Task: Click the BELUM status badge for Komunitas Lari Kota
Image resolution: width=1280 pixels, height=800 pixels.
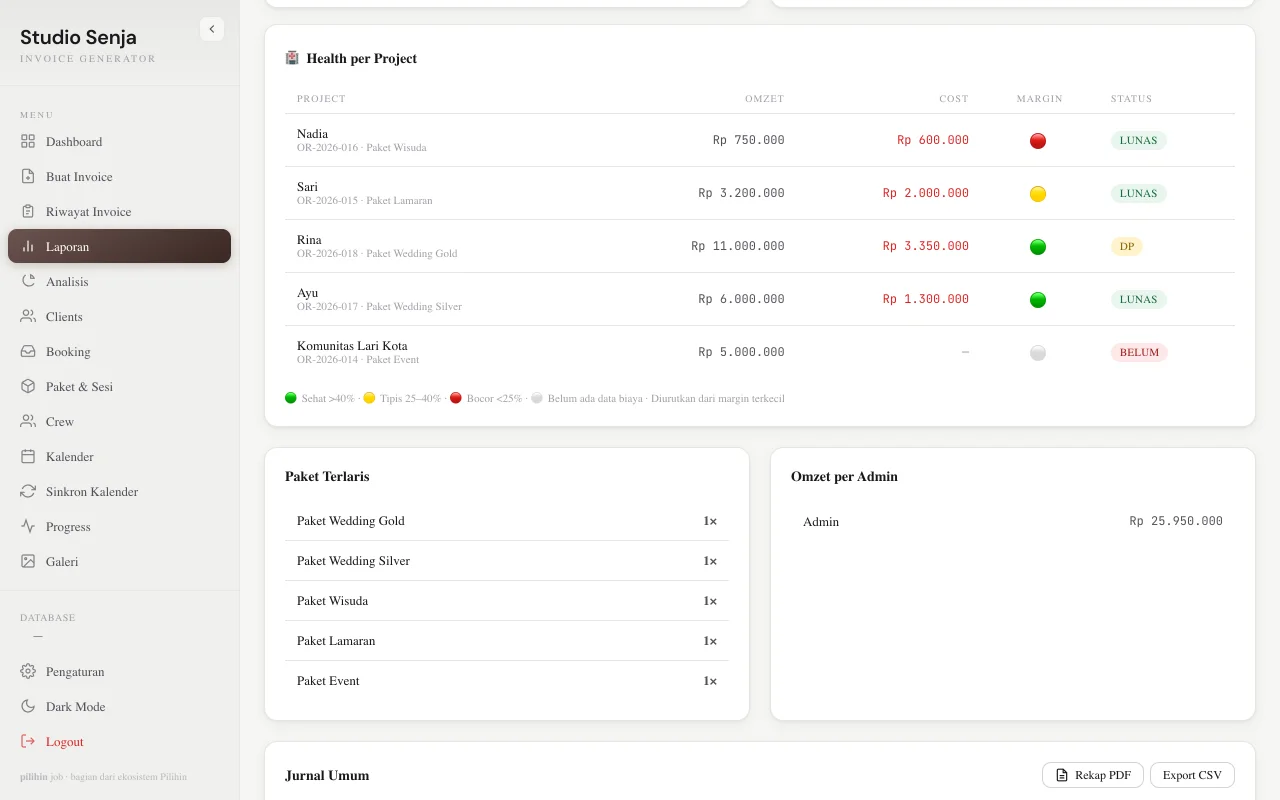Action: 1139,352
